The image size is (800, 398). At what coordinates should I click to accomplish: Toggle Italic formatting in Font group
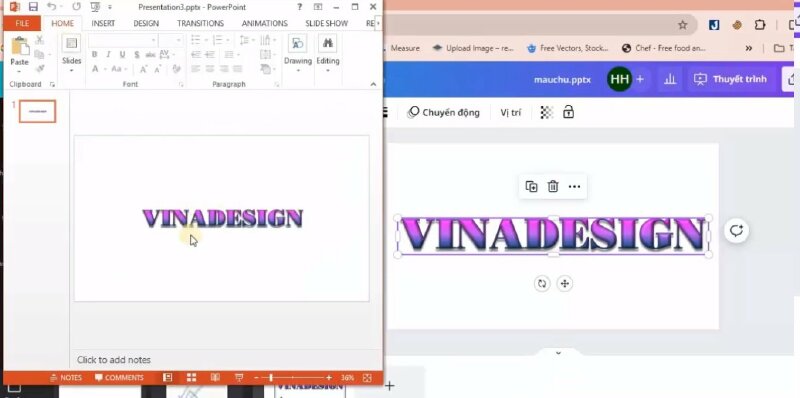click(x=108, y=55)
